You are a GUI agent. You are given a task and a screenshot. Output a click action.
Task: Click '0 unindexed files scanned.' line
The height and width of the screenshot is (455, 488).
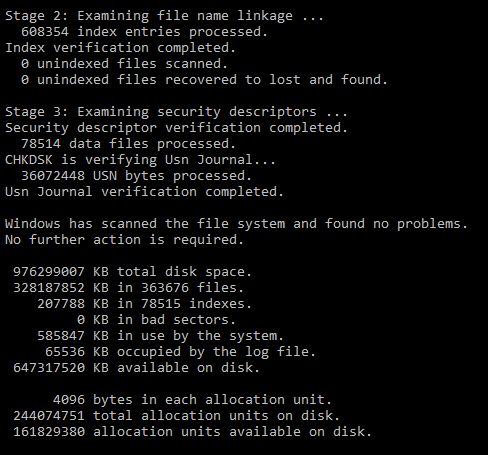point(125,64)
